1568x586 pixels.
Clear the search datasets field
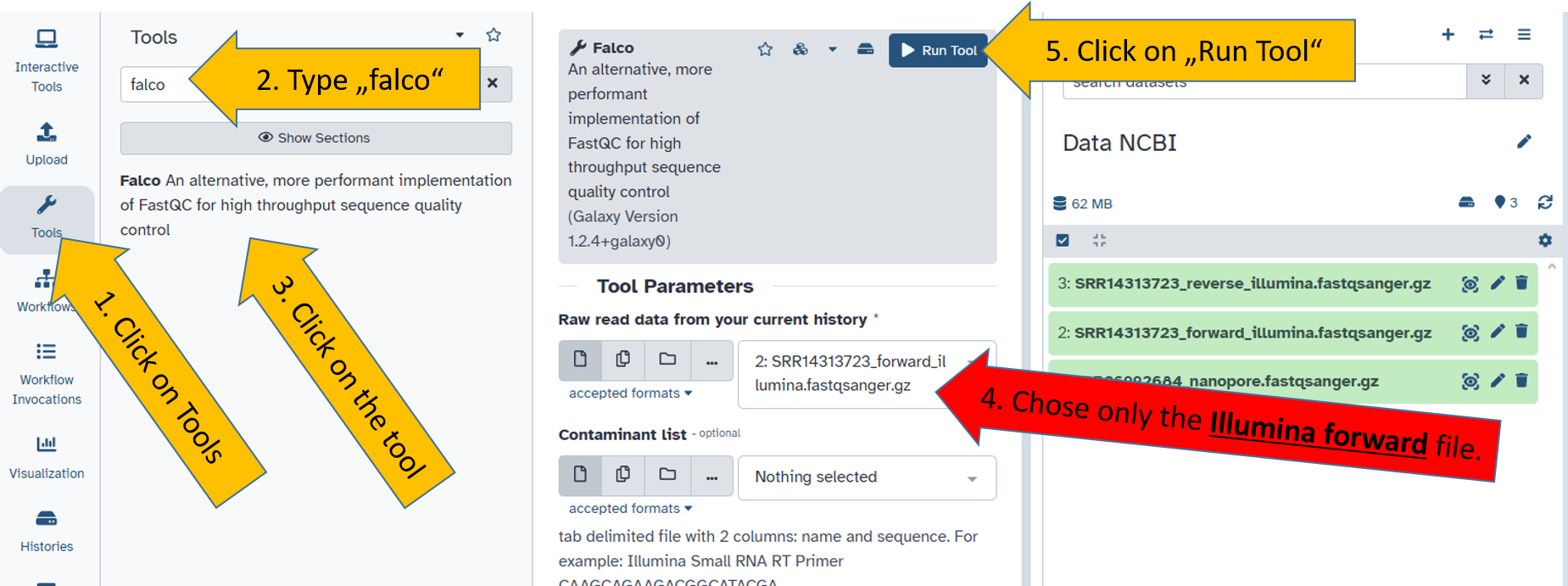point(1524,80)
